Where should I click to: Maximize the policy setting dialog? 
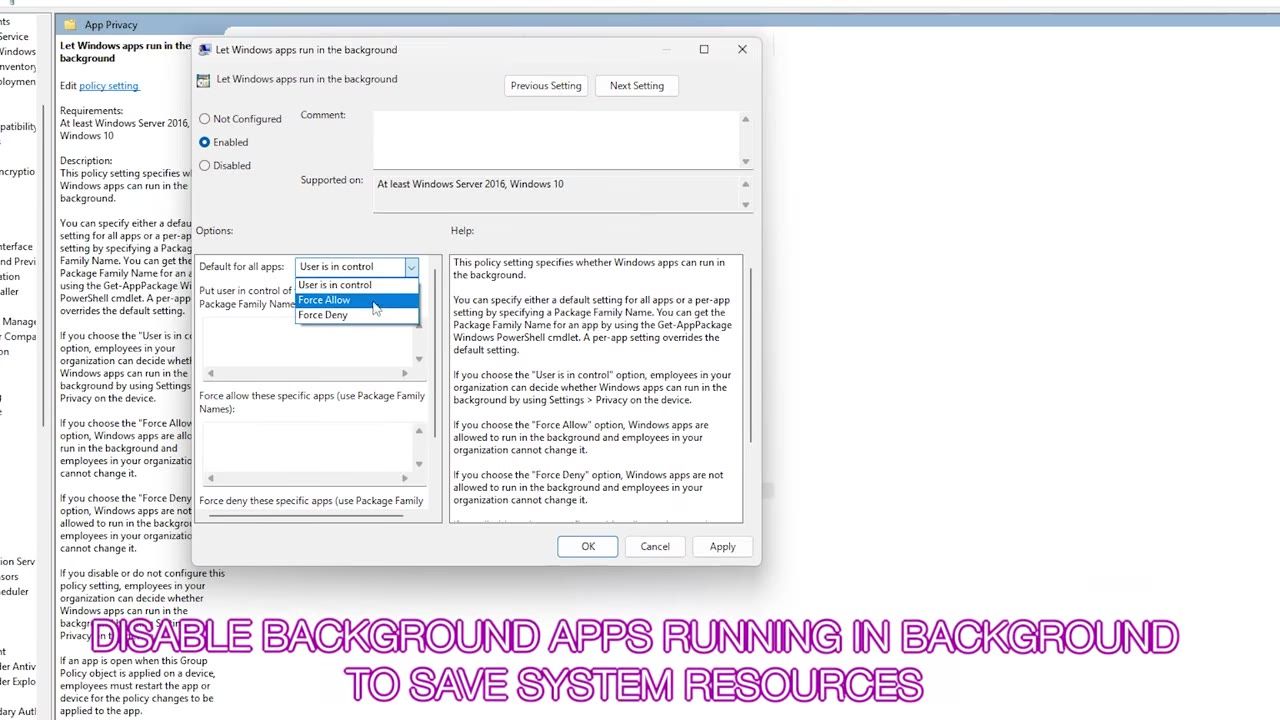(x=704, y=49)
